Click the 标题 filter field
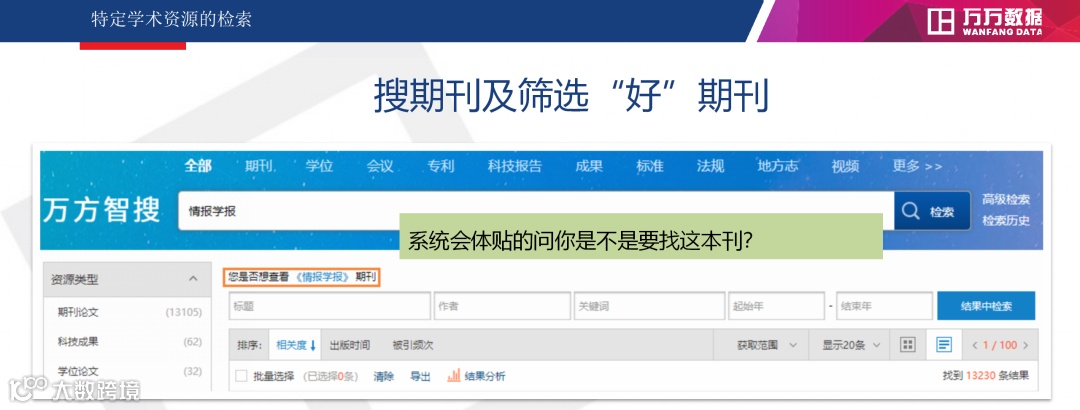The height and width of the screenshot is (410, 1080). click(x=330, y=306)
